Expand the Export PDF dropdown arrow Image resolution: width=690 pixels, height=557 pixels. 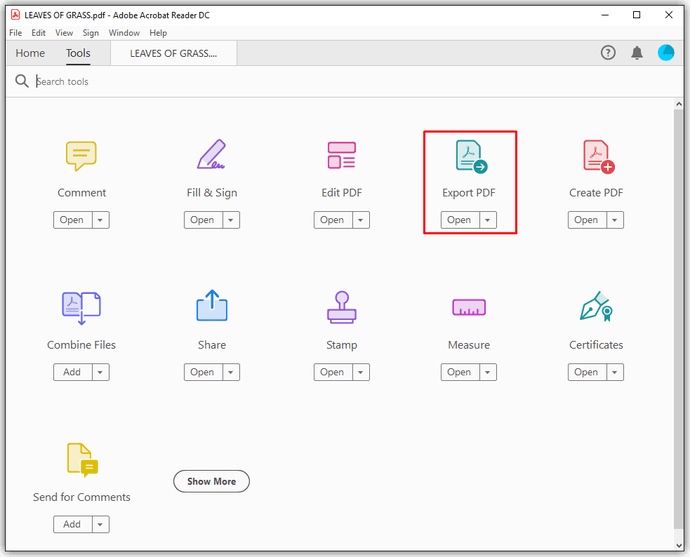point(488,220)
